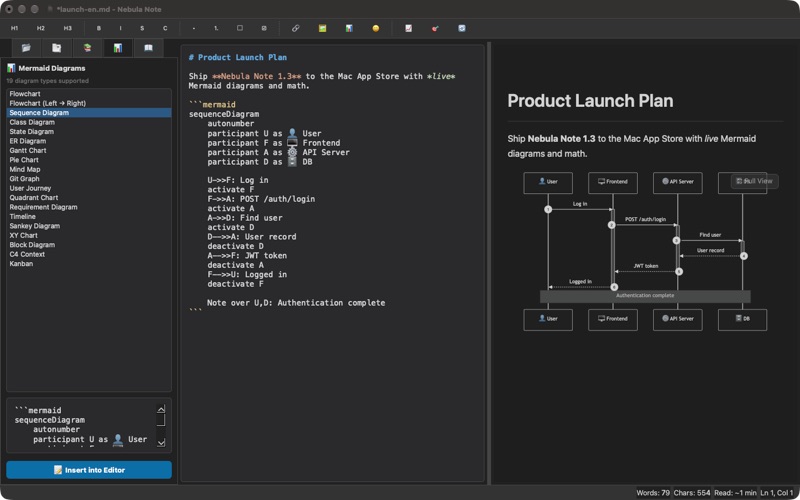Click the '# Product Launch Plan' editor line
This screenshot has width=800, height=500.
click(x=237, y=57)
